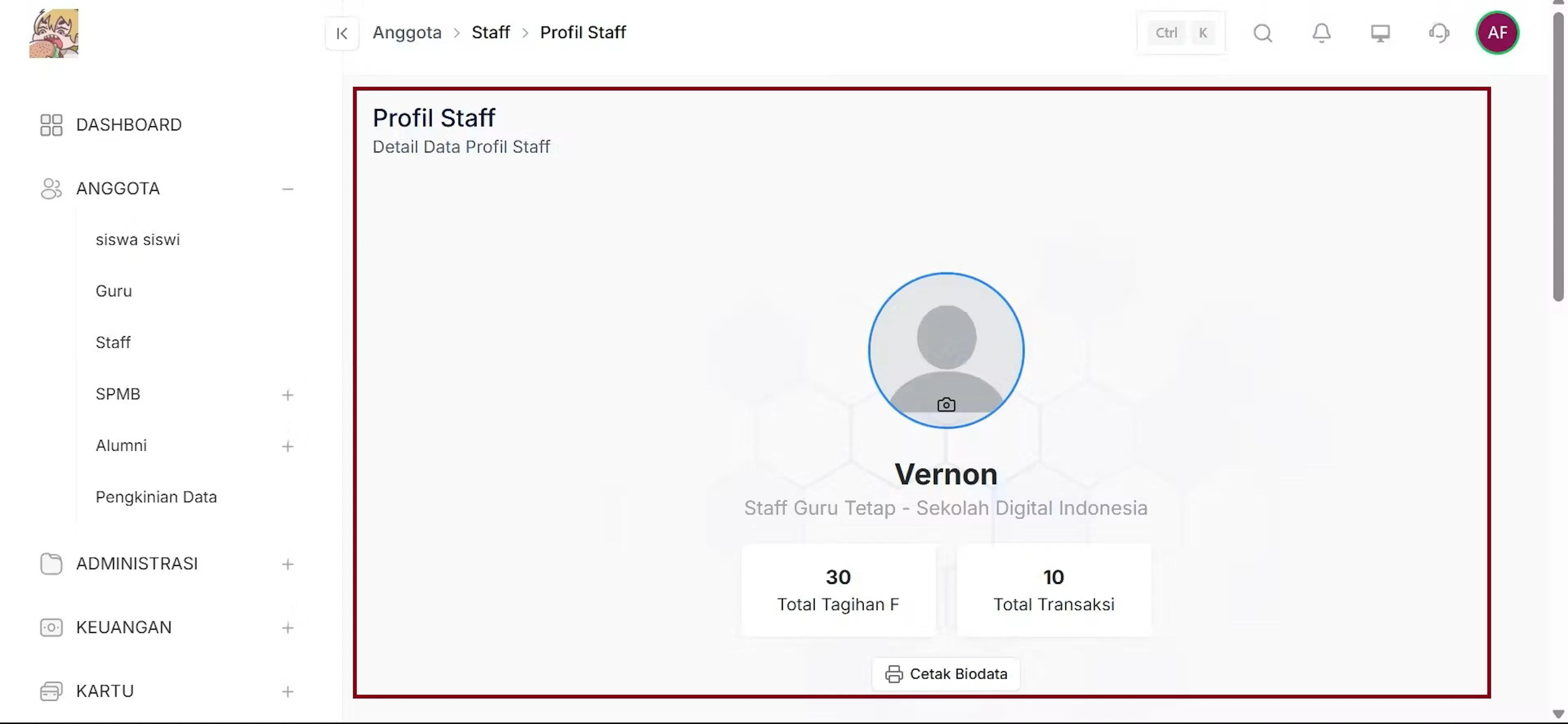Screen dimensions: 1568x724
Task: Expand the Alumni submenu
Action: coord(288,446)
